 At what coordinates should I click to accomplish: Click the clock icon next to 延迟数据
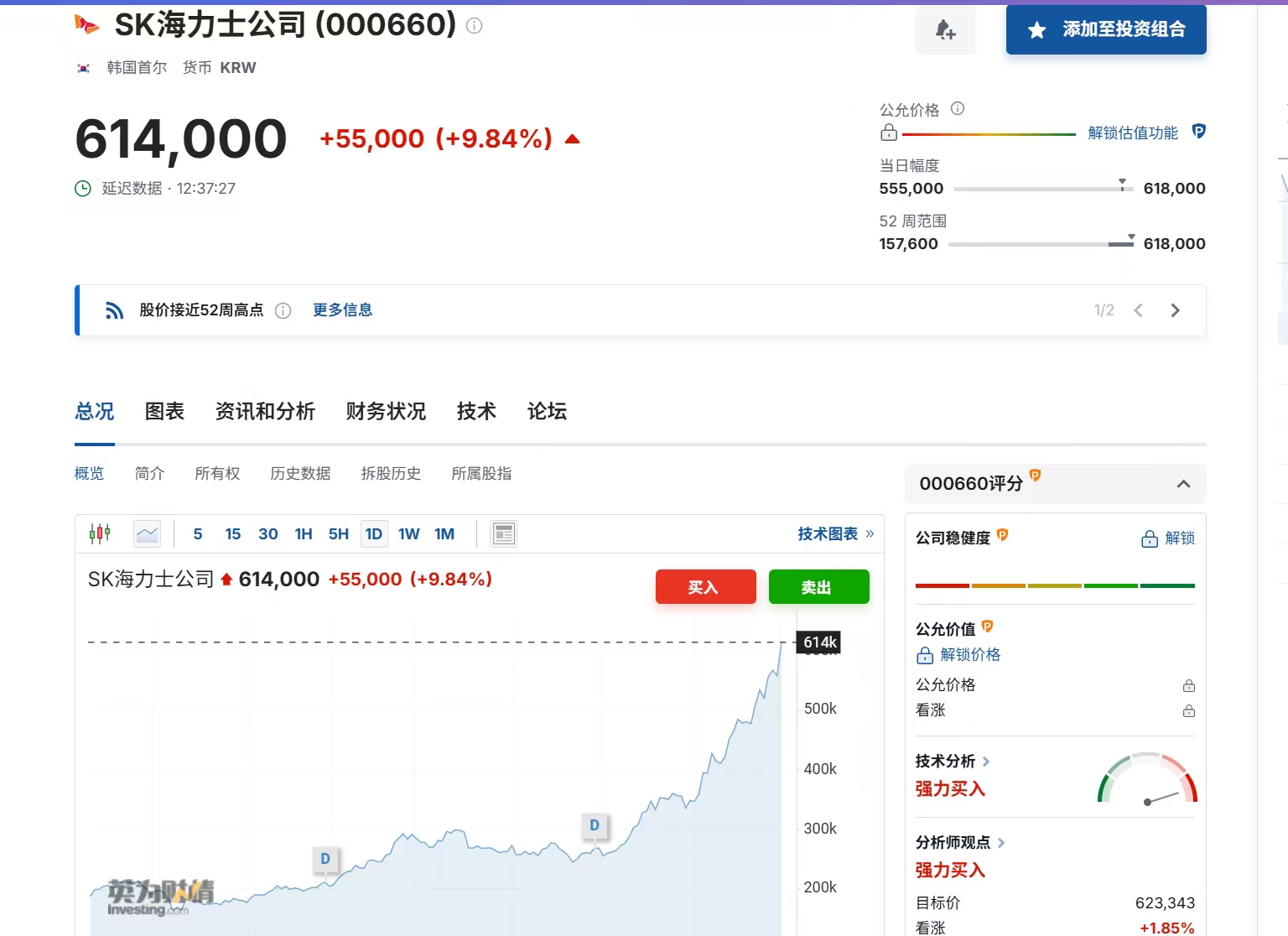[83, 189]
